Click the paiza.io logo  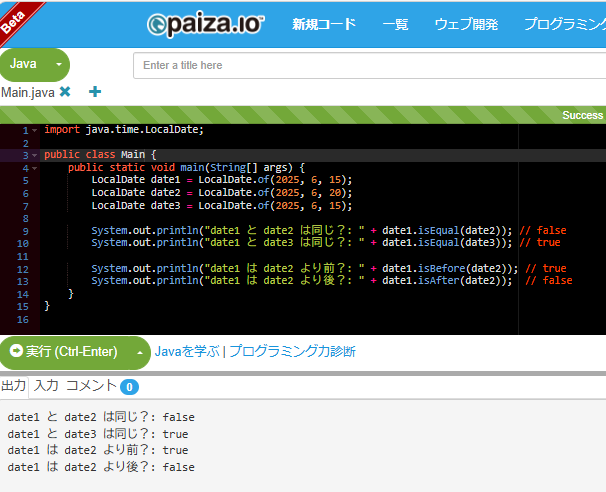point(205,24)
